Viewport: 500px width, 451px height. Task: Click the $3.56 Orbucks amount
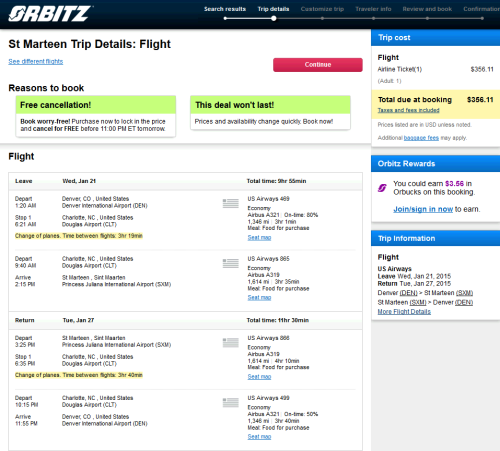454,184
